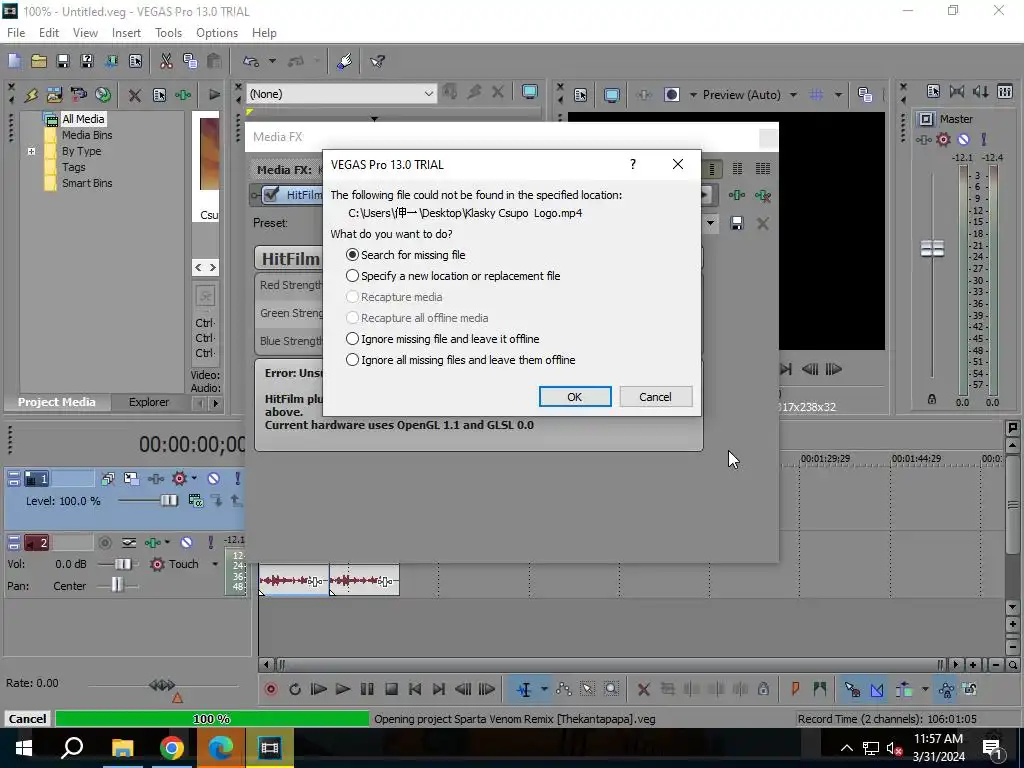Click the Save floppy disk icon
This screenshot has height=768, width=1024.
(x=63, y=61)
